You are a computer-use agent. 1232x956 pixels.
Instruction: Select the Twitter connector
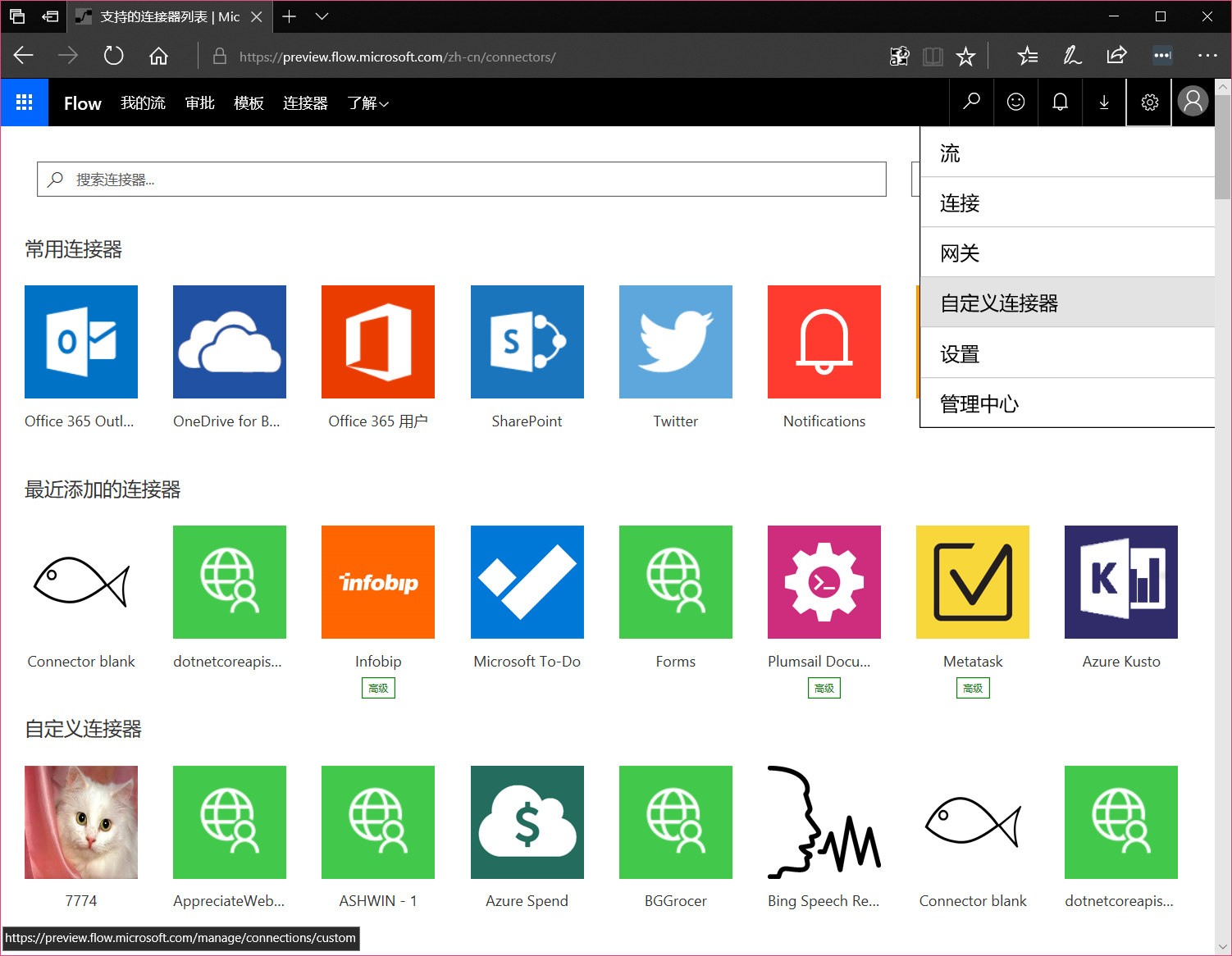(x=675, y=342)
